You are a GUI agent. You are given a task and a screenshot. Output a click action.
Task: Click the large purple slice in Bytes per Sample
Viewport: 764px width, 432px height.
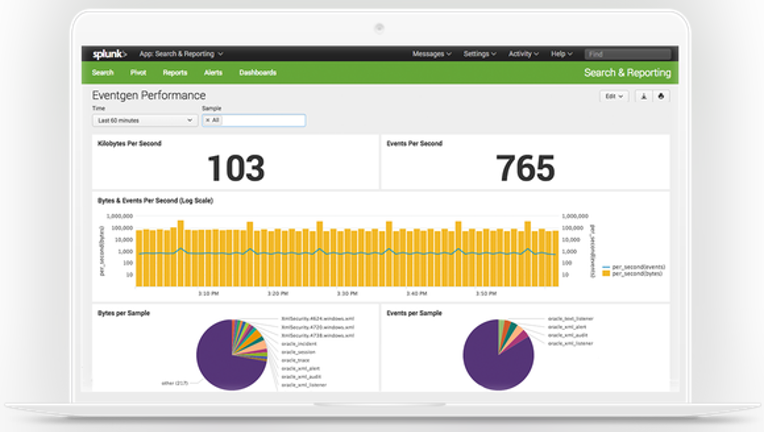(x=219, y=363)
